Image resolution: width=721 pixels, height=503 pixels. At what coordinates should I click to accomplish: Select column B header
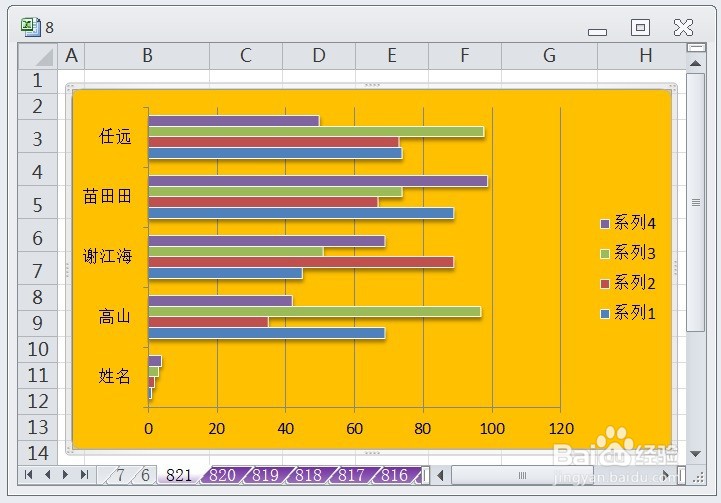point(147,56)
